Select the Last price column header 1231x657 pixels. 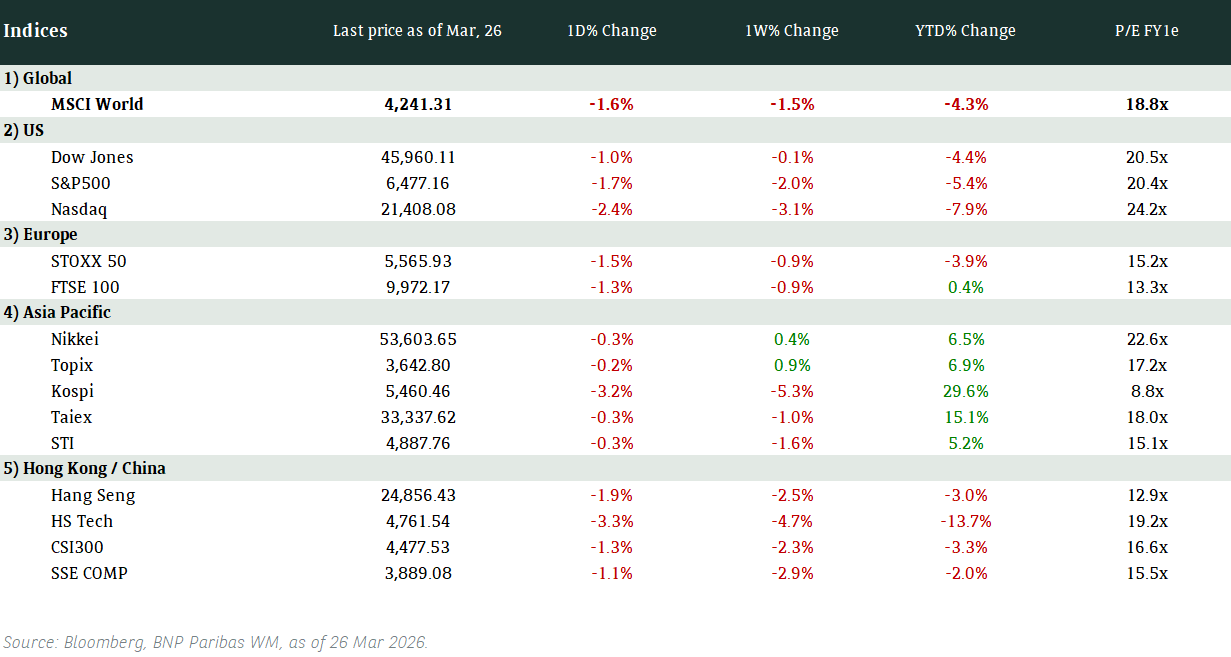click(x=417, y=31)
